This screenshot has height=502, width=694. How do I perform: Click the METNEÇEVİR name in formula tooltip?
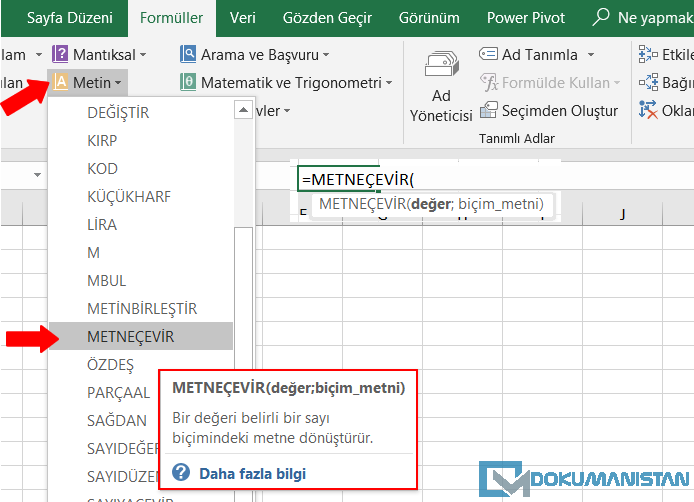point(362,204)
